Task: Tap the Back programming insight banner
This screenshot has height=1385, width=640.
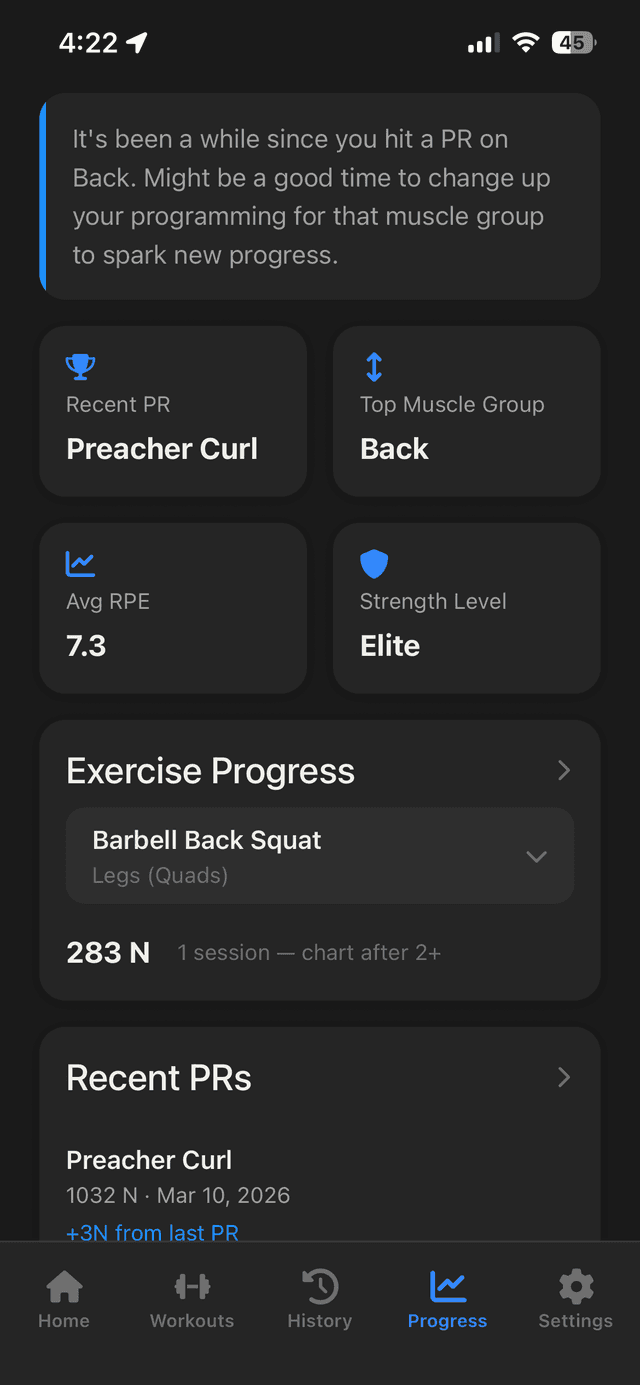Action: pyautogui.click(x=320, y=196)
